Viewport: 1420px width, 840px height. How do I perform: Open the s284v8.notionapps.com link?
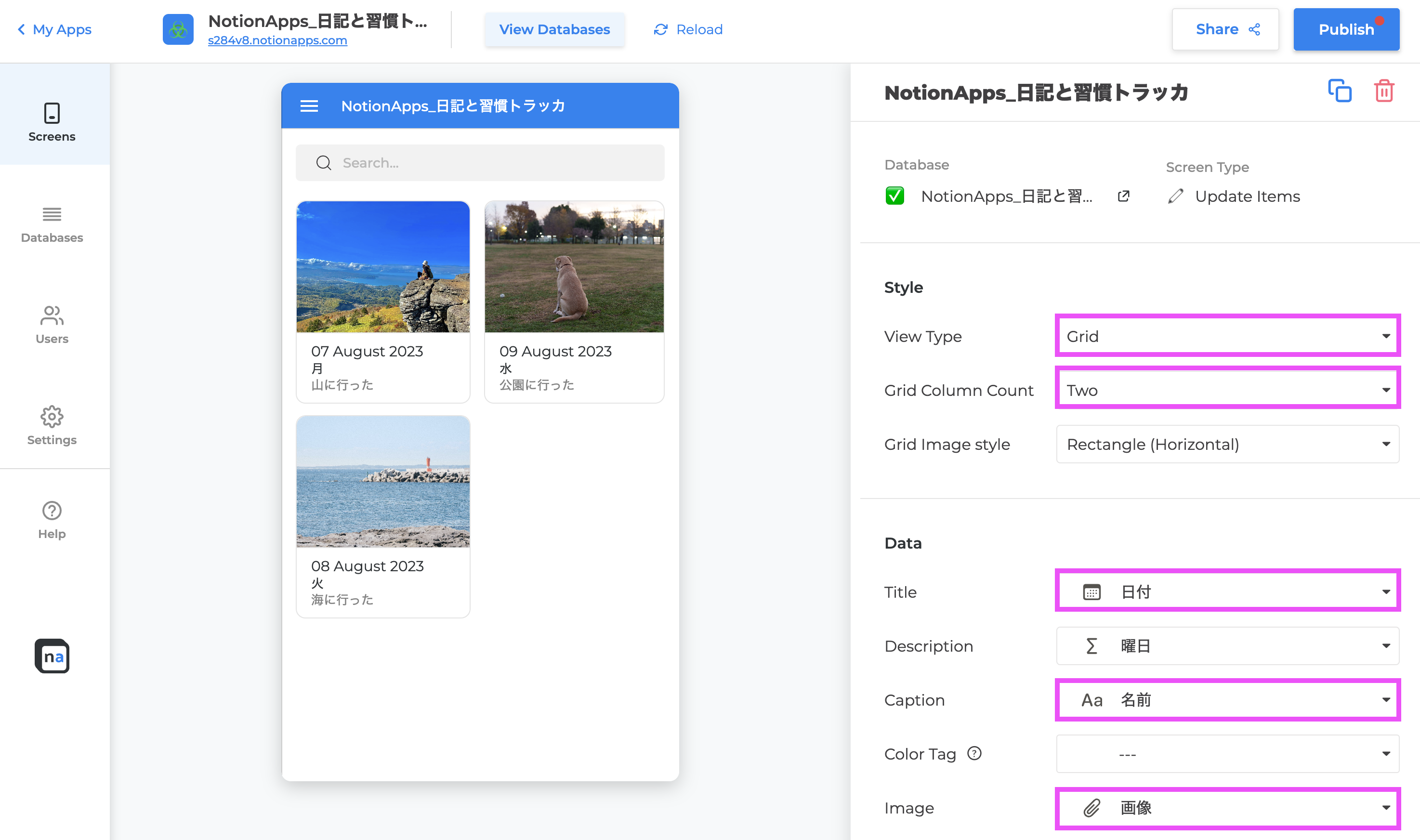click(x=277, y=41)
